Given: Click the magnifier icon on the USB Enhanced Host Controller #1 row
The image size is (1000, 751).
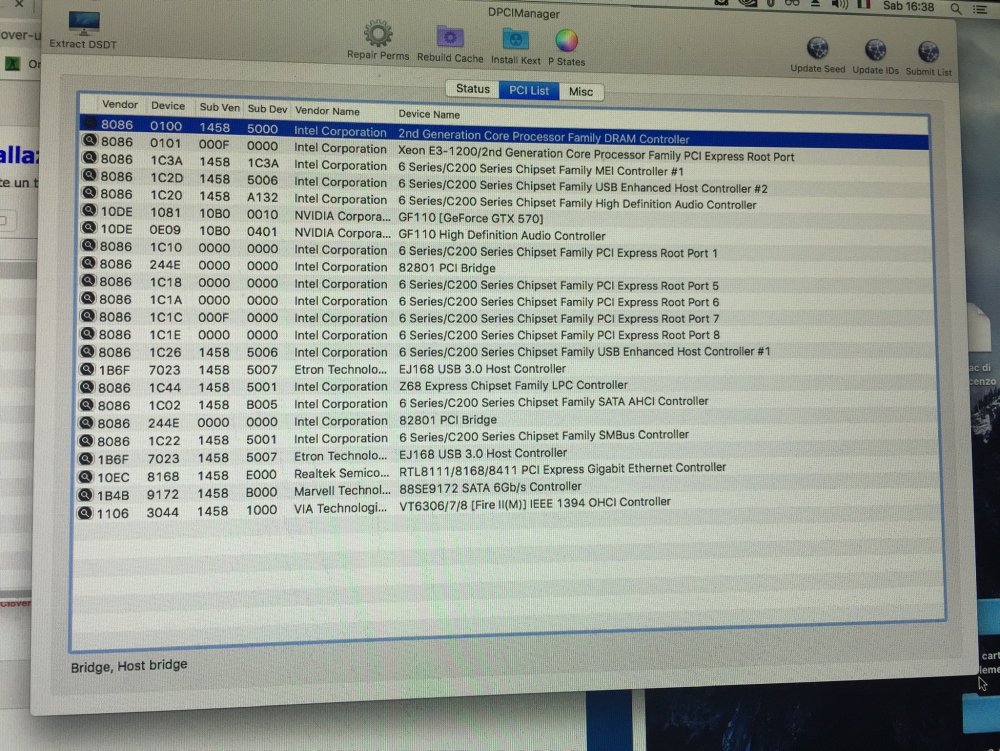Looking at the screenshot, I should click(x=87, y=351).
